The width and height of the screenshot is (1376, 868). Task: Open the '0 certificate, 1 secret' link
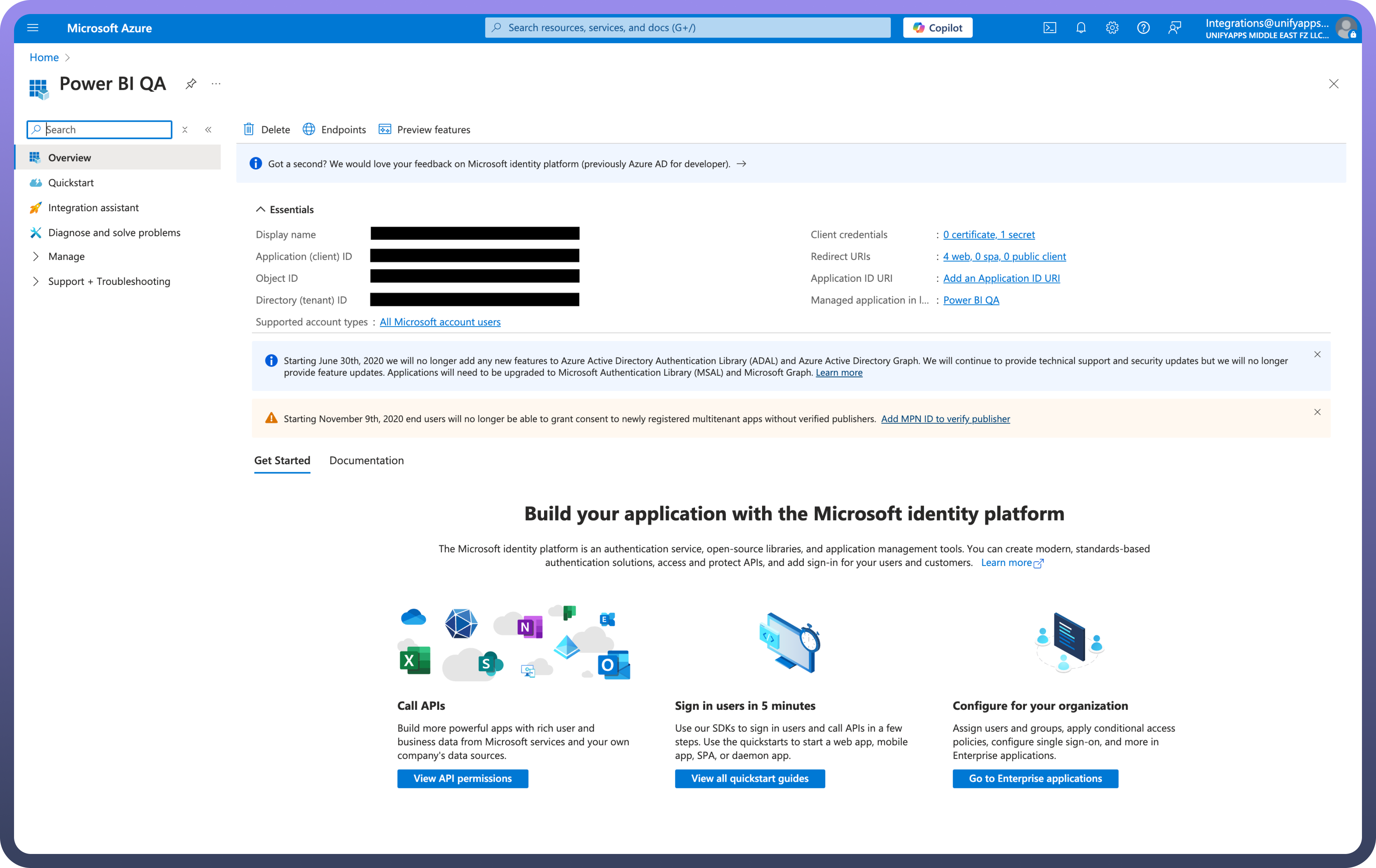coord(988,235)
